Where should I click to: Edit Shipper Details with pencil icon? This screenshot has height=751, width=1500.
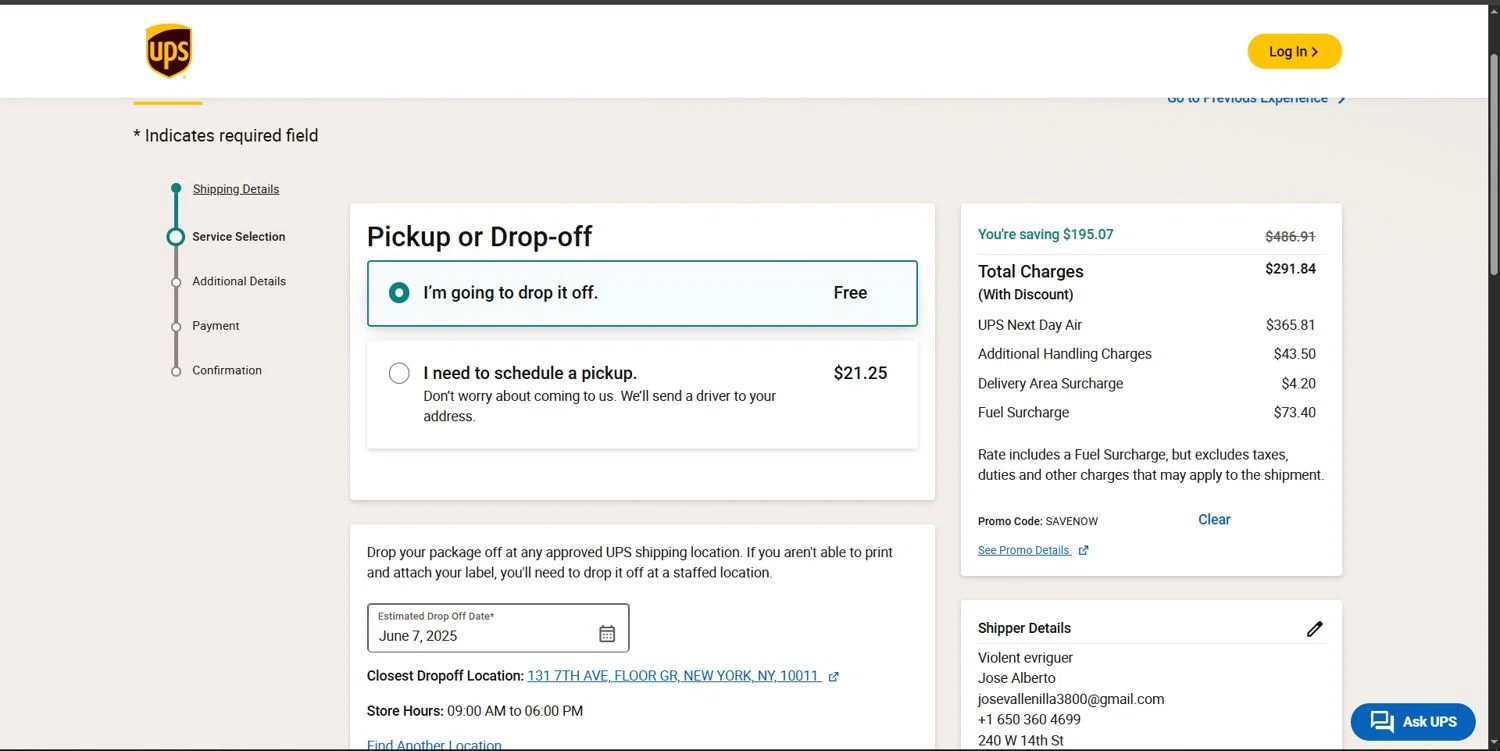coord(1315,629)
